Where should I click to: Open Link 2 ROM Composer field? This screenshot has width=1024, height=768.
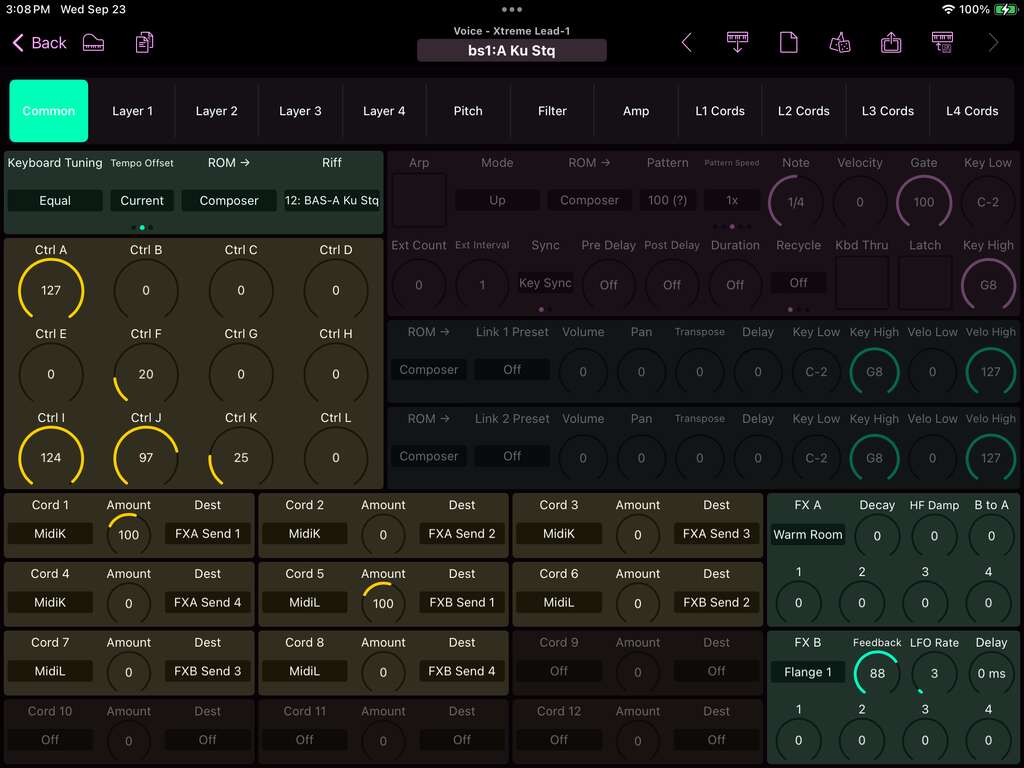(428, 456)
